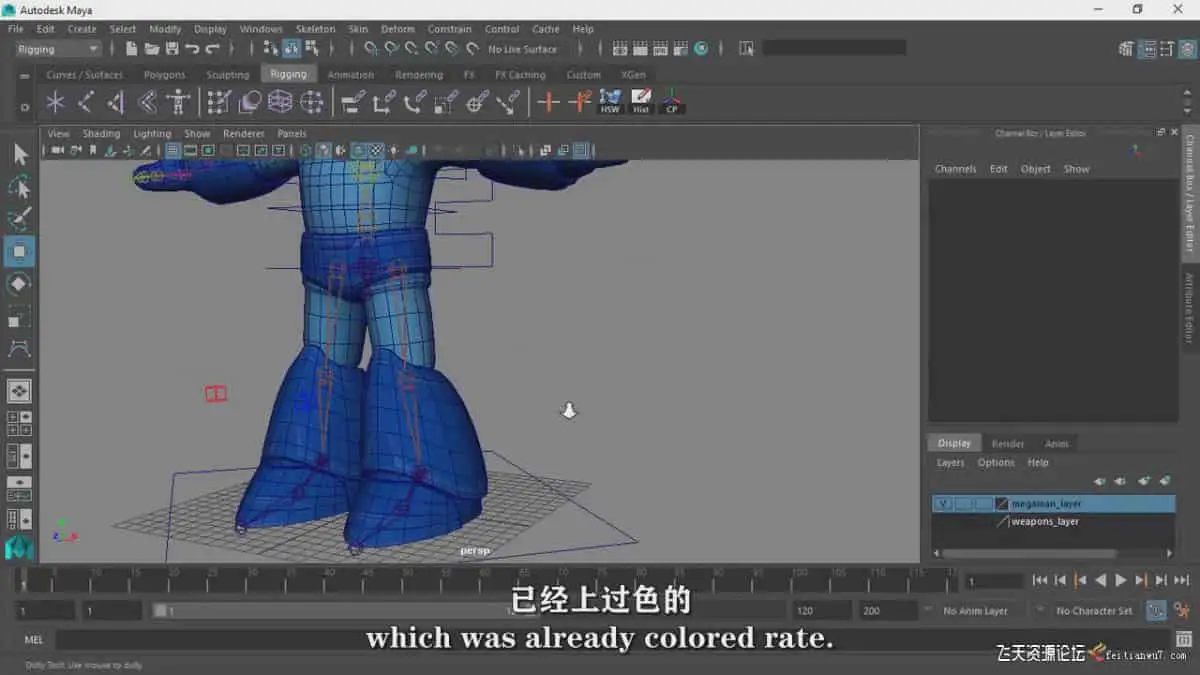This screenshot has height=675, width=1200.
Task: Open the Constrain menu
Action: pyautogui.click(x=449, y=29)
